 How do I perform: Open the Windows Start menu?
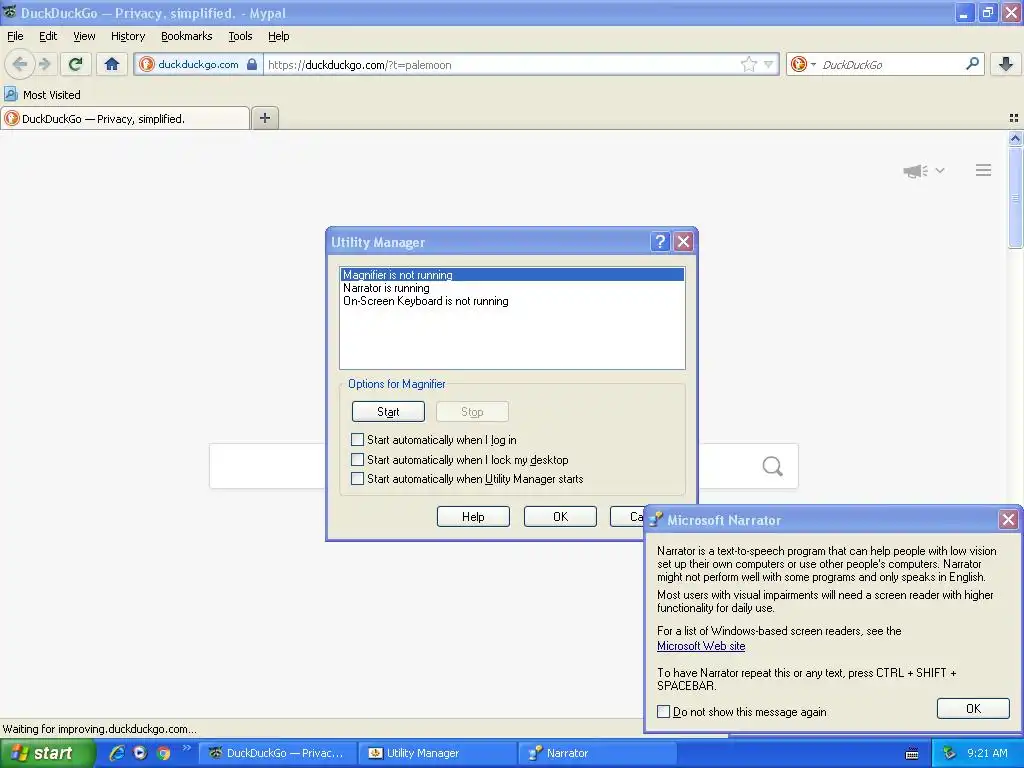(47, 753)
